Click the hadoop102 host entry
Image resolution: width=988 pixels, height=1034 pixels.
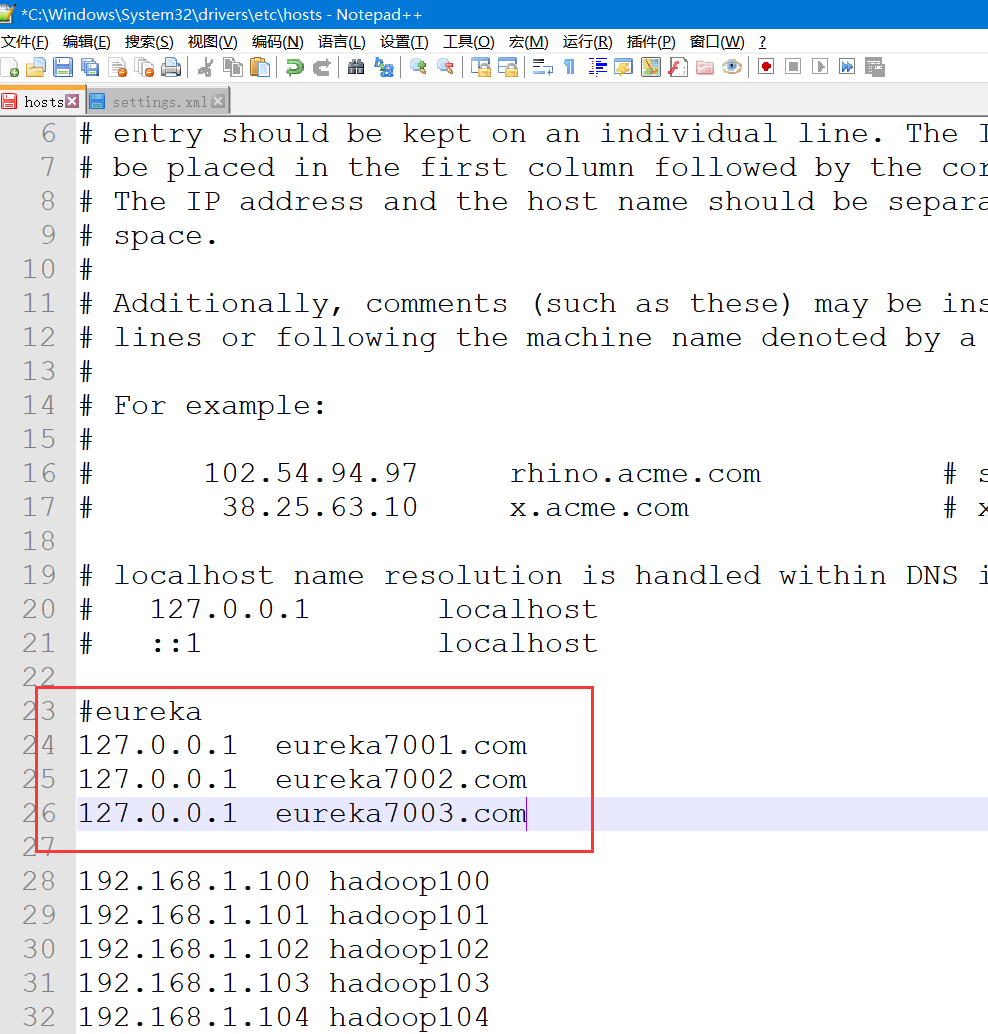pyautogui.click(x=410, y=950)
